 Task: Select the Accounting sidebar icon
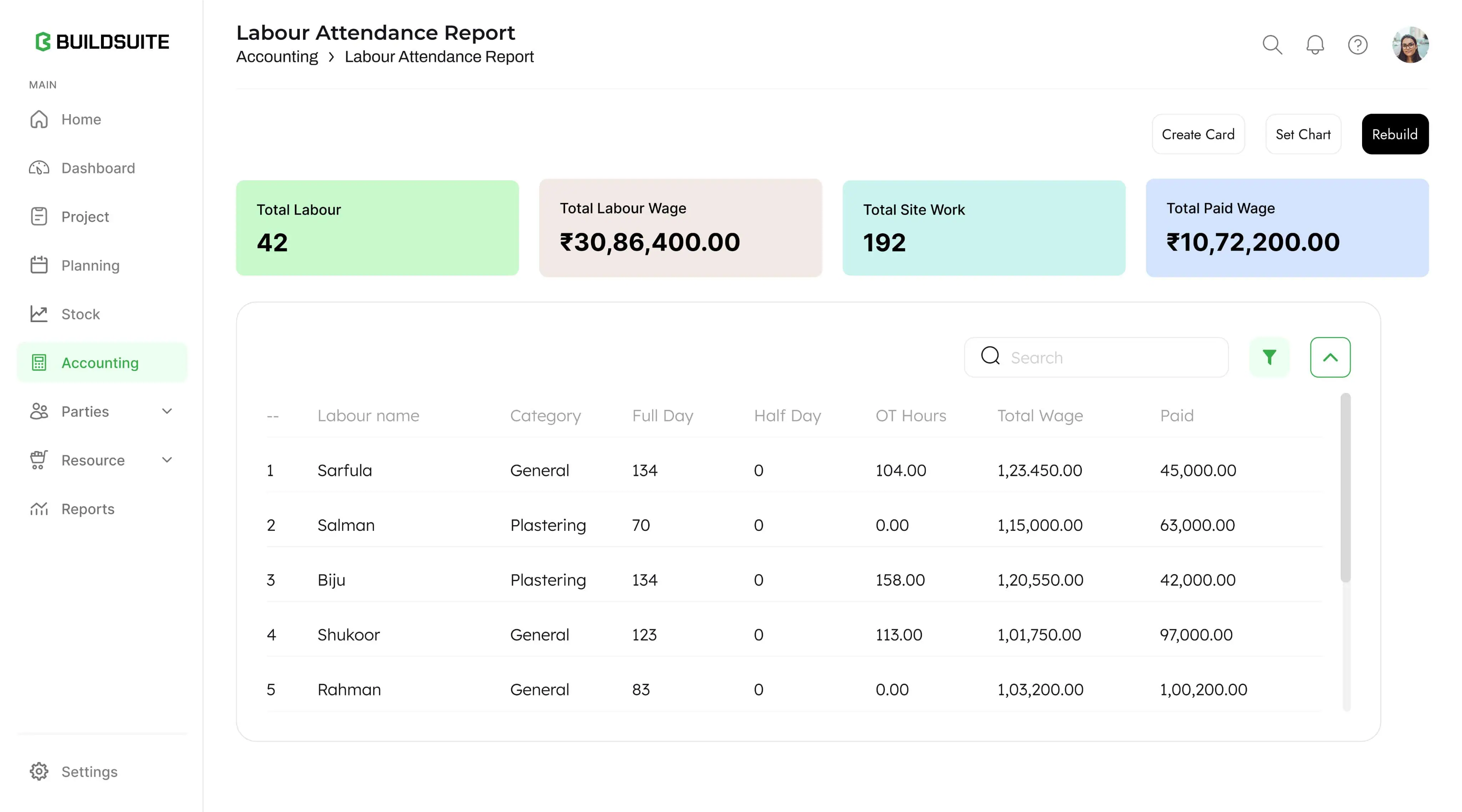pyautogui.click(x=39, y=362)
